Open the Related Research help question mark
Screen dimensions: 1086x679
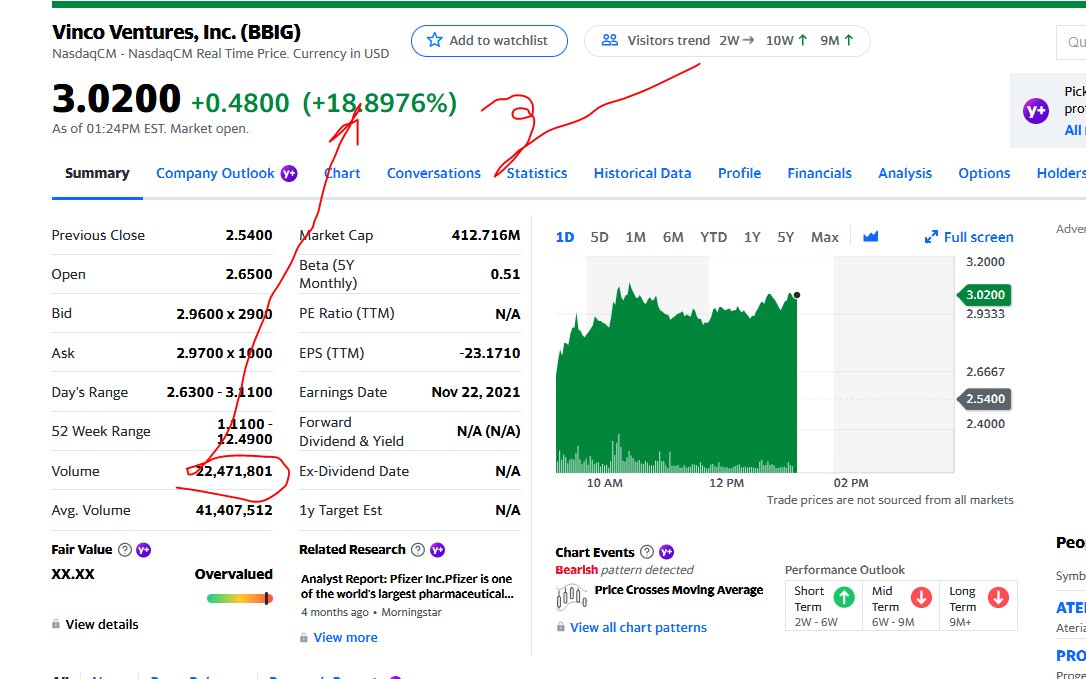(418, 549)
